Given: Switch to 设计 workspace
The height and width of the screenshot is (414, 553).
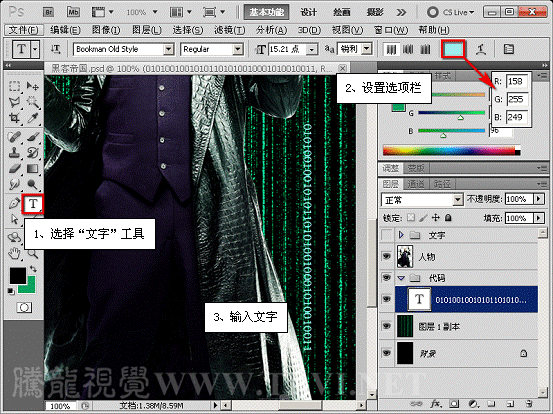Looking at the screenshot, I should pyautogui.click(x=309, y=12).
